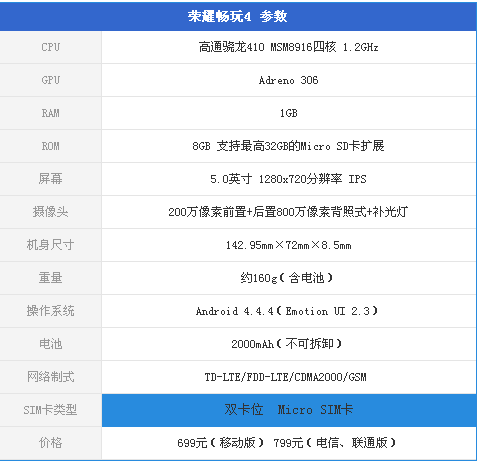Select the "GPU" row label

pos(50,80)
